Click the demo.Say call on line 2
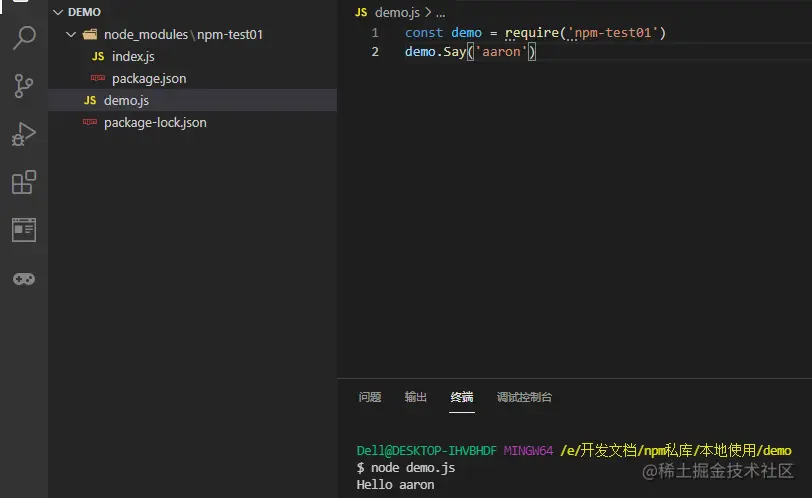Image resolution: width=812 pixels, height=498 pixels. click(x=436, y=52)
